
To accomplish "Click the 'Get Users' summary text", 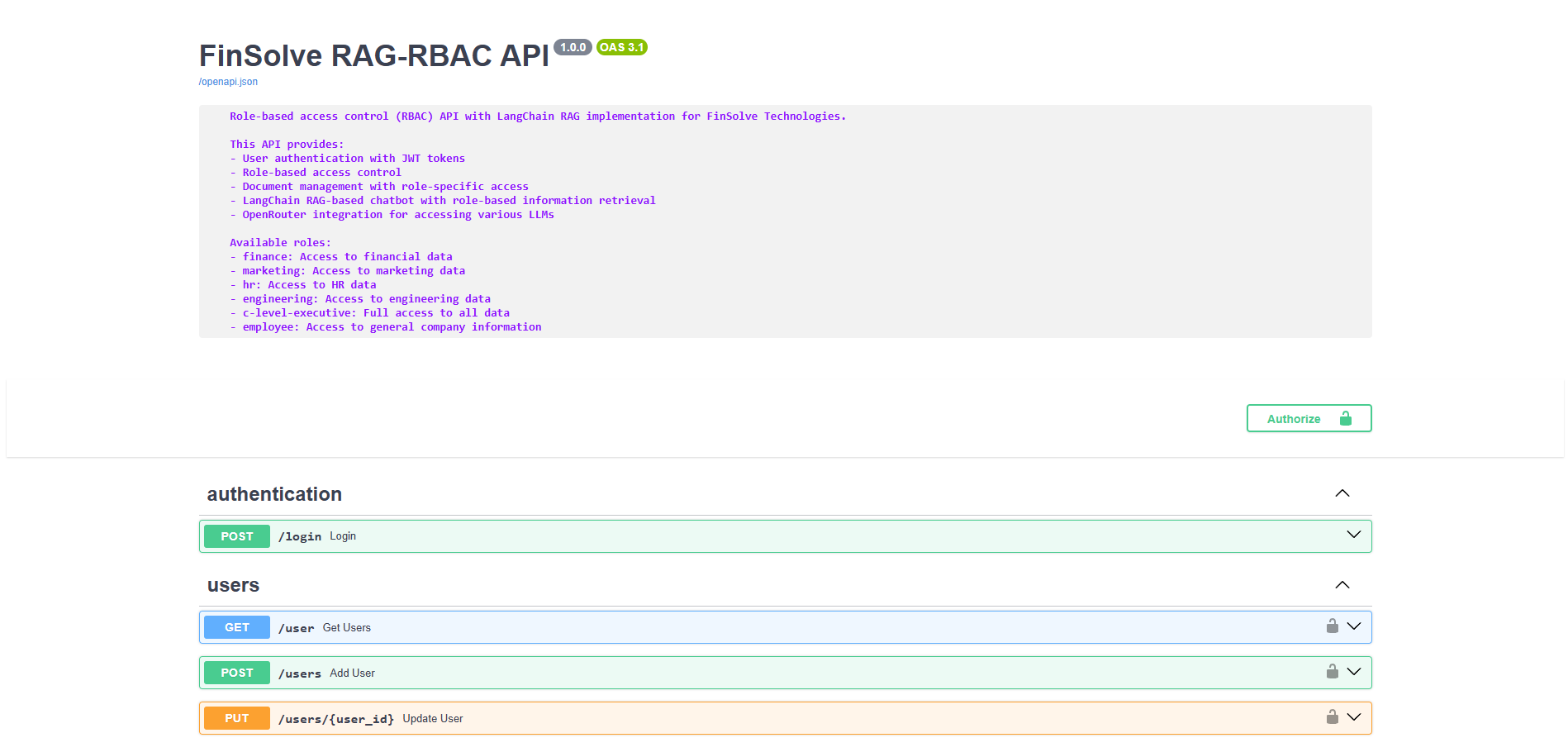I will pos(347,628).
